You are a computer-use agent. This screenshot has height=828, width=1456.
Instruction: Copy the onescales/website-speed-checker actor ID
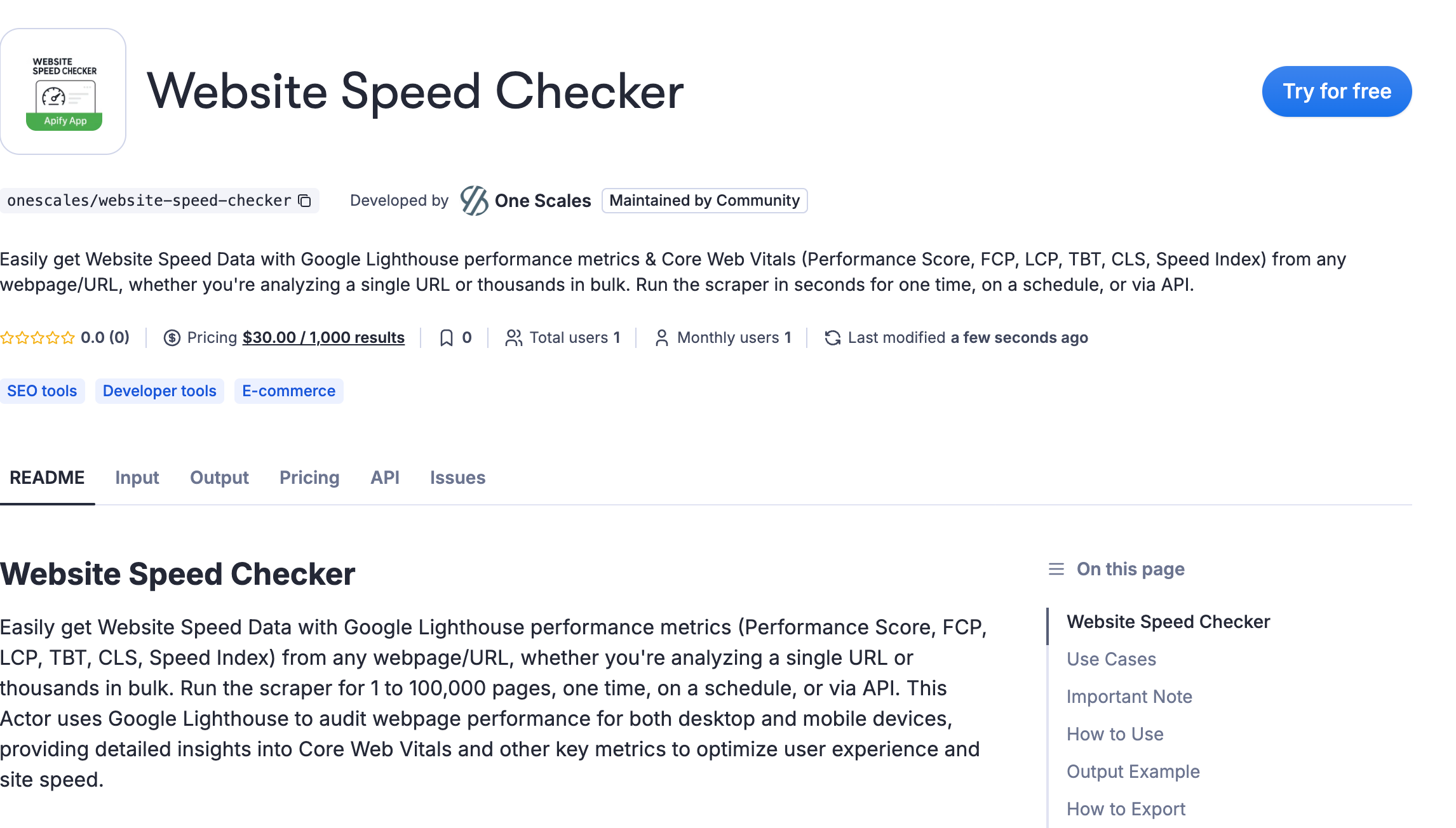305,201
